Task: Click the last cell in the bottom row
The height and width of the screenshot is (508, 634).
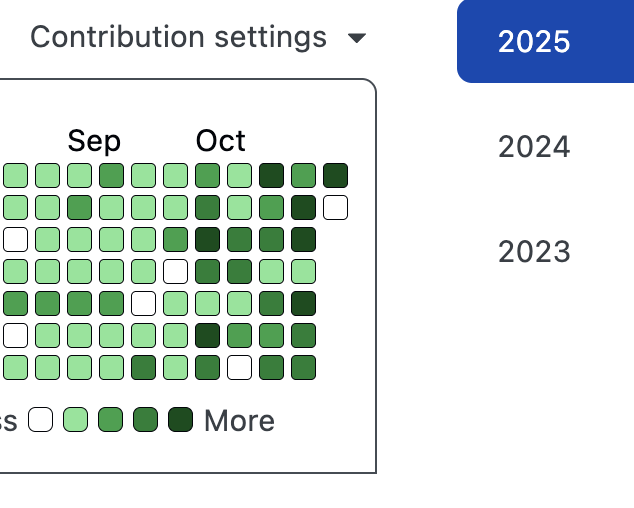Action: pyautogui.click(x=303, y=368)
